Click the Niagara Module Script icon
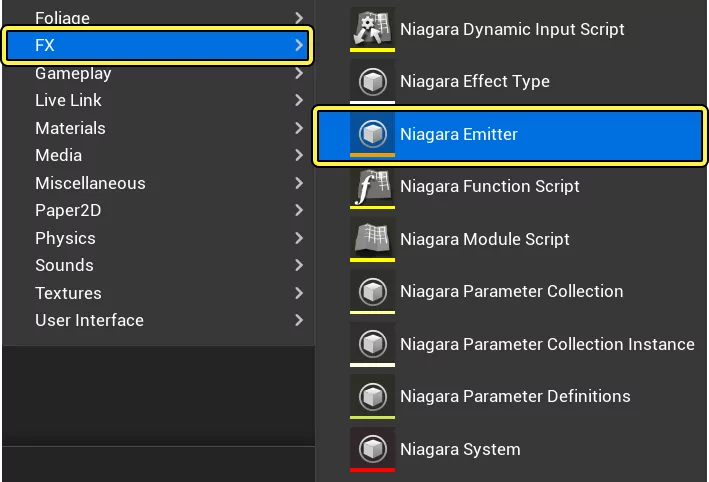Viewport: 709px width, 482px height. coord(372,239)
